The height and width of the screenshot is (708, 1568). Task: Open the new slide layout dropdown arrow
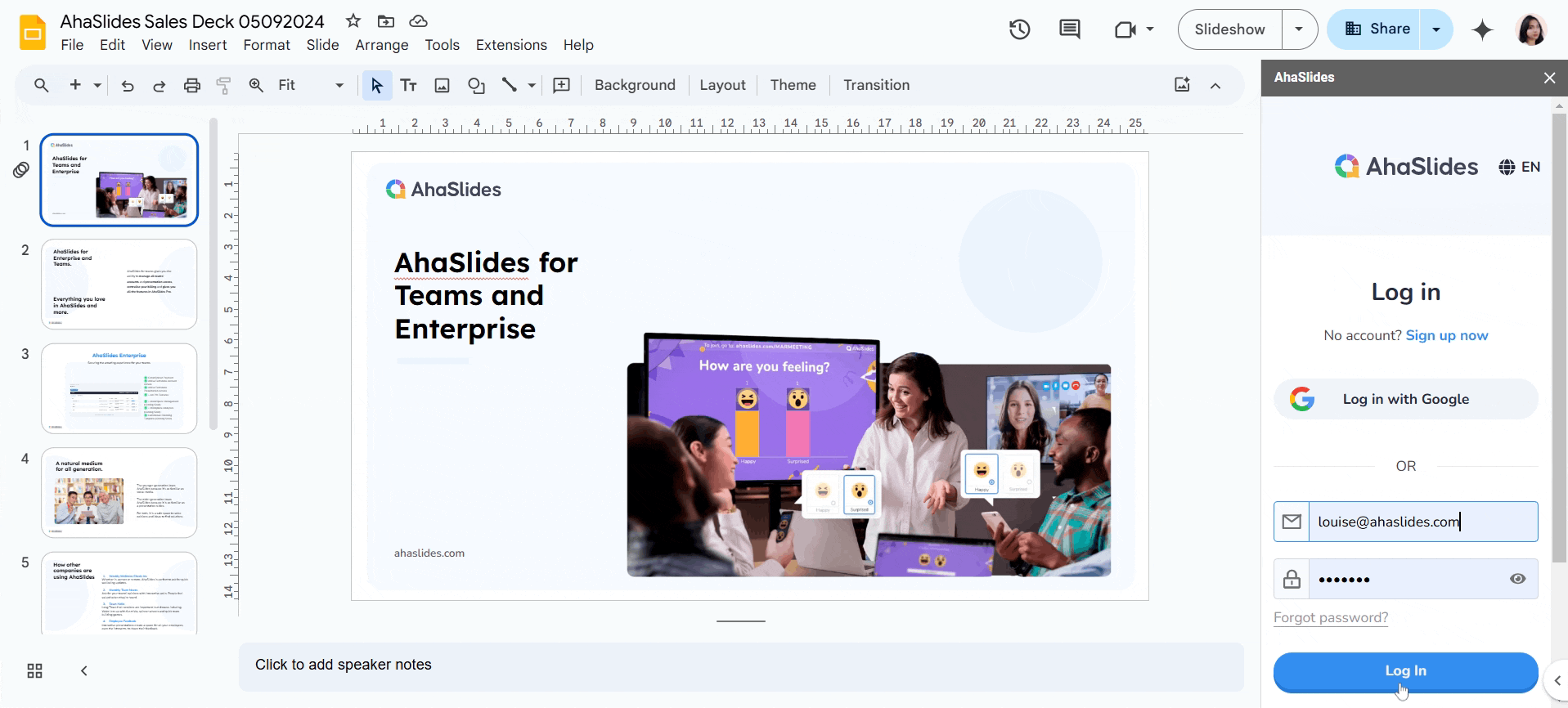[x=97, y=85]
